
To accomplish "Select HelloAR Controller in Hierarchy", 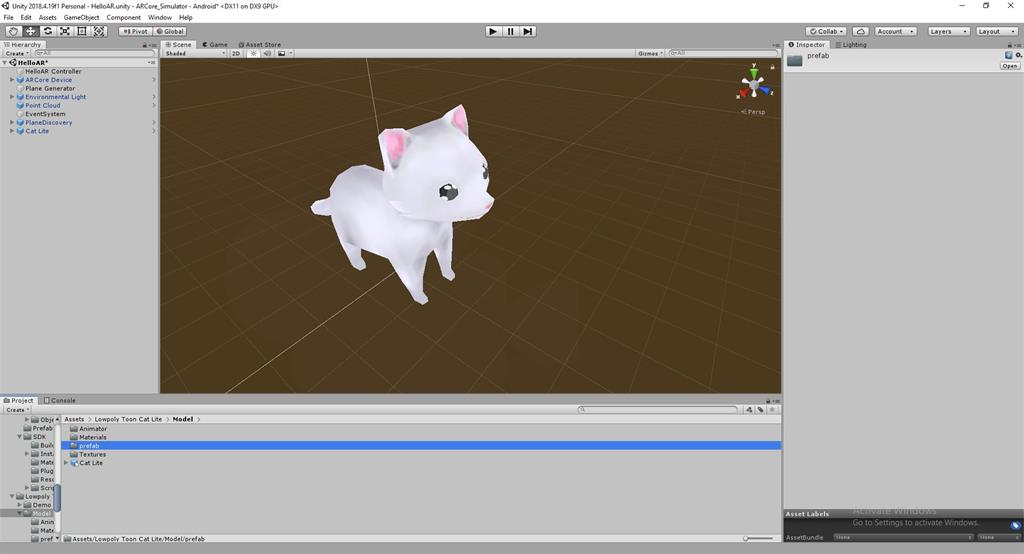I will point(54,71).
